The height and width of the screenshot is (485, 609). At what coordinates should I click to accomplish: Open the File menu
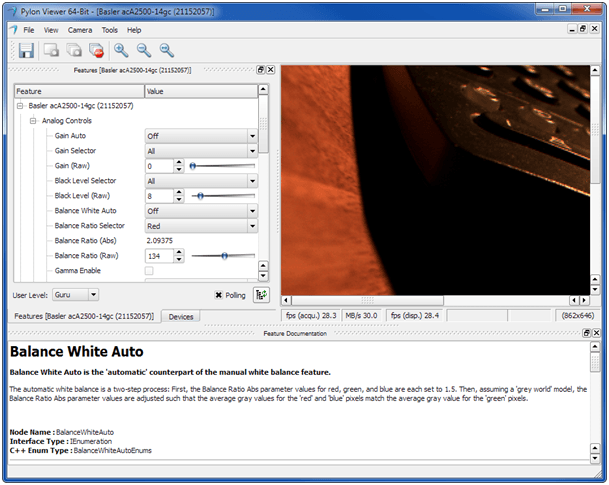[x=29, y=30]
